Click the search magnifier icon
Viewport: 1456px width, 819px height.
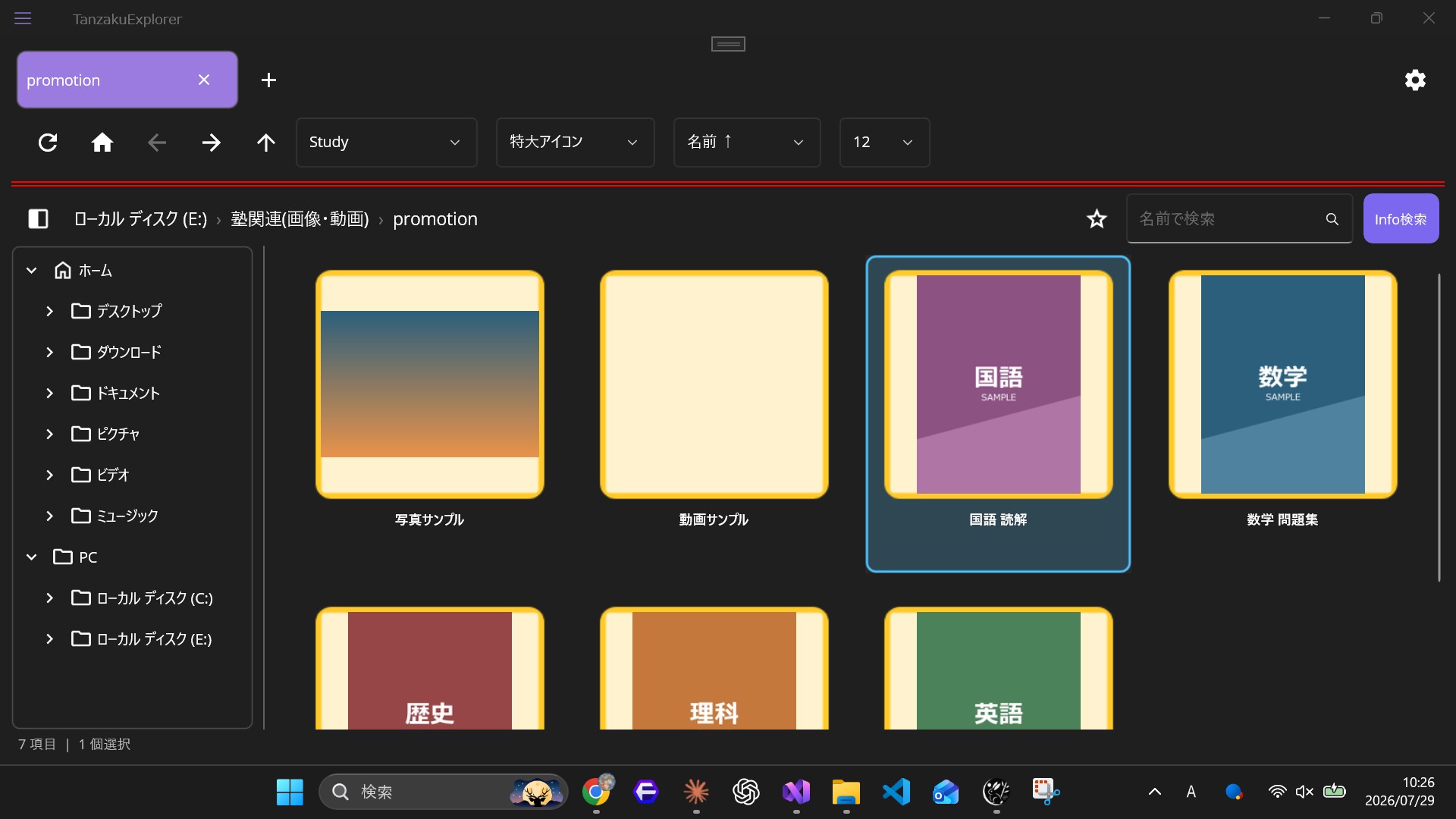pyautogui.click(x=1332, y=218)
